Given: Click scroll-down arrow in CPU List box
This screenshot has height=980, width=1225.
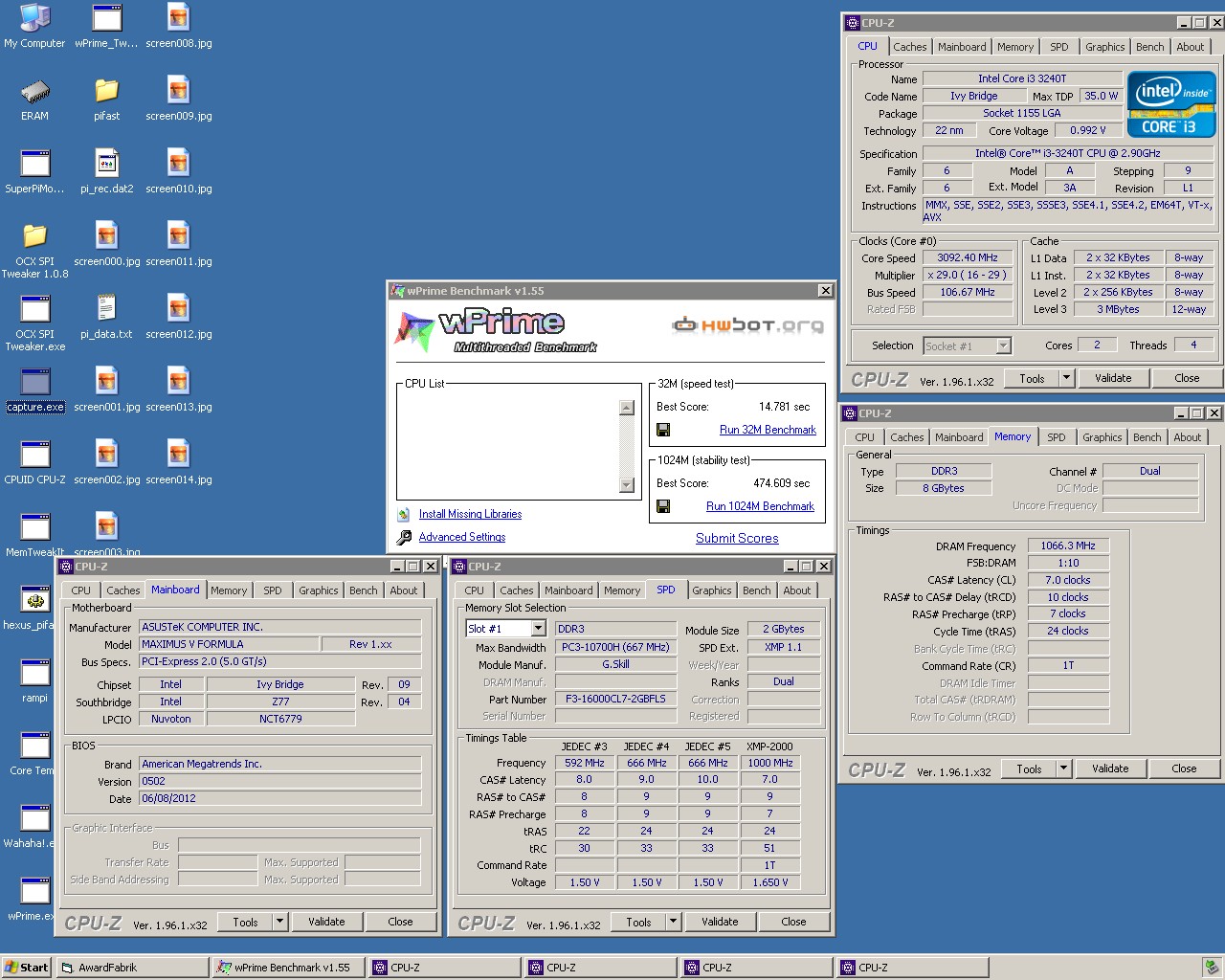Looking at the screenshot, I should click(627, 485).
